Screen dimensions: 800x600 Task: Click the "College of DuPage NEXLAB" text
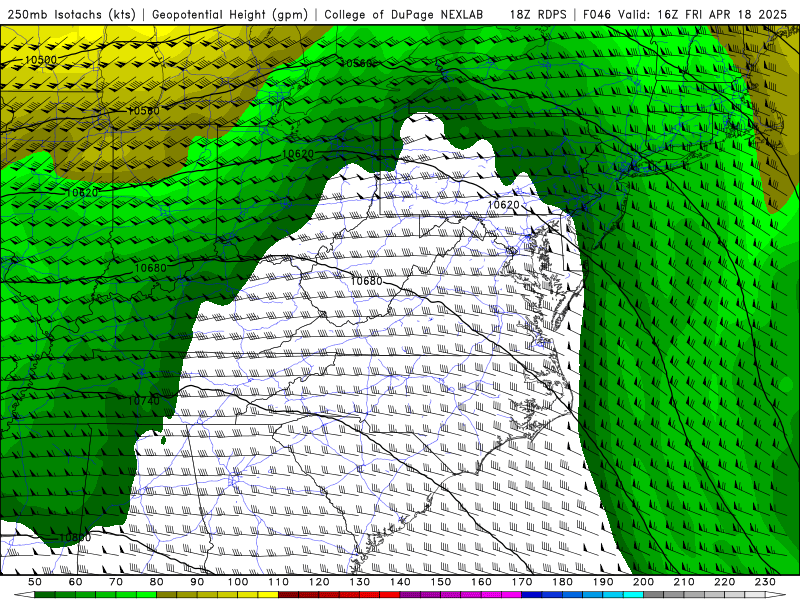coord(404,14)
